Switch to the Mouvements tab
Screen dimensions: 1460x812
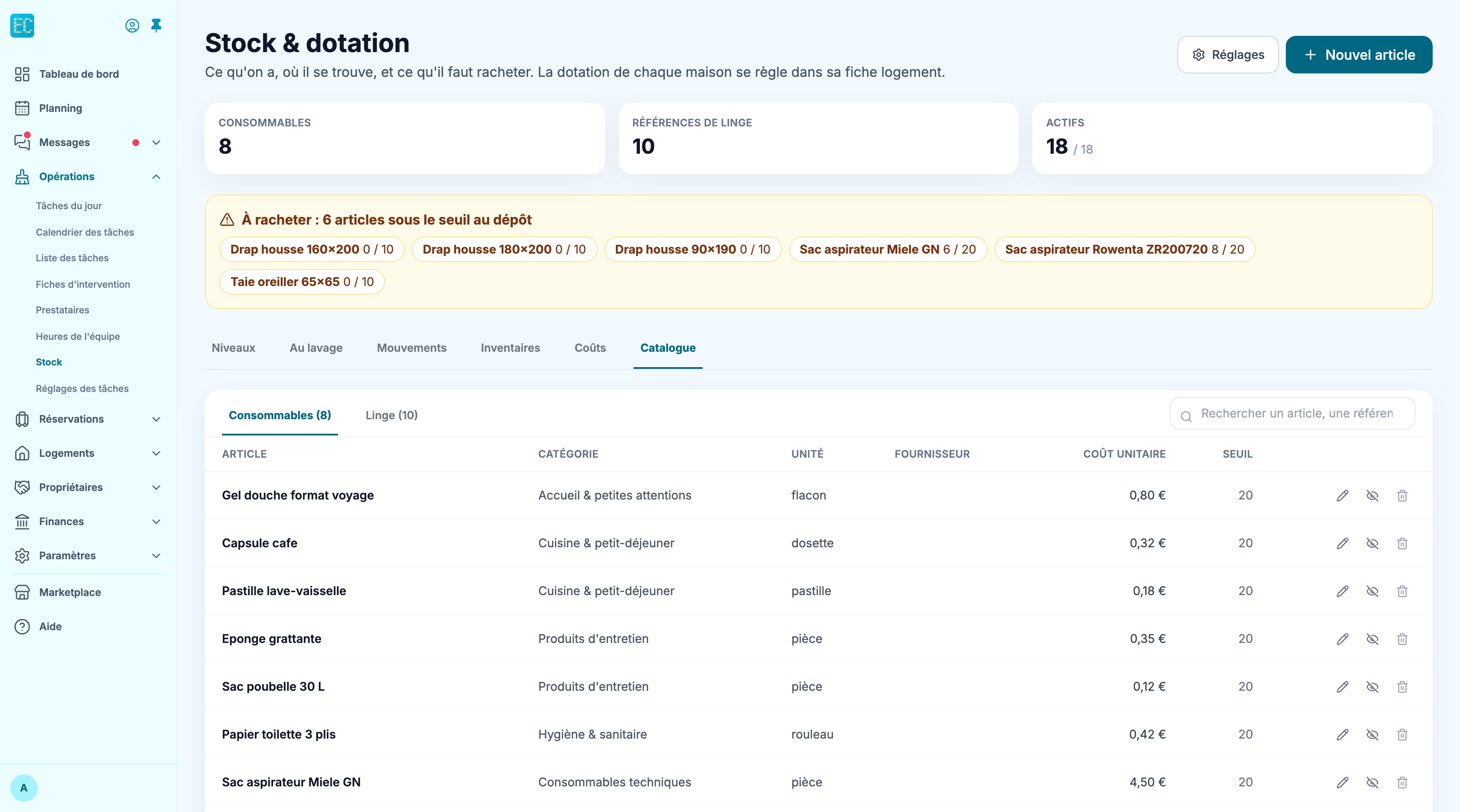pyautogui.click(x=412, y=348)
